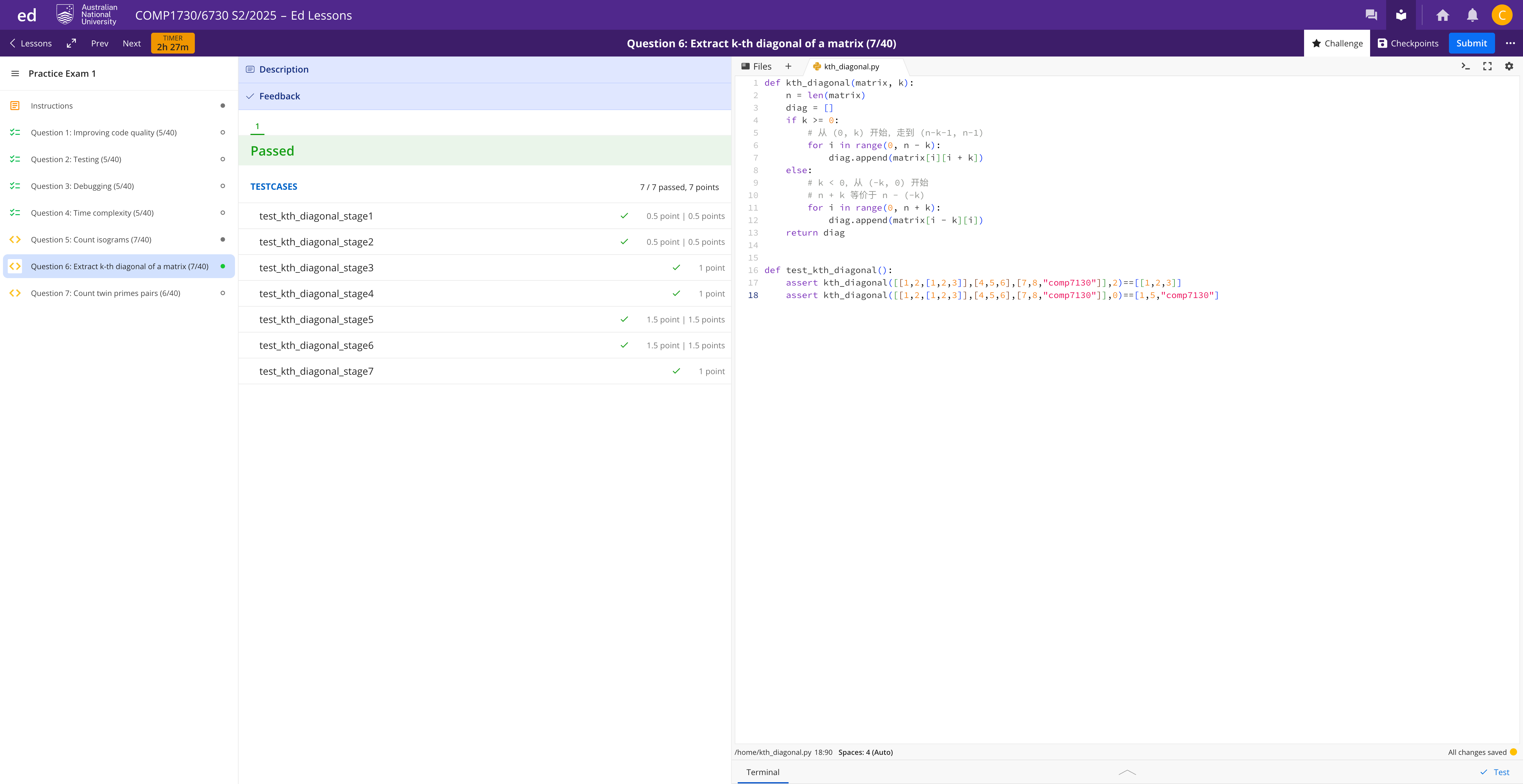This screenshot has width=1523, height=784.
Task: Open the user avatar menu
Action: coord(1502,15)
